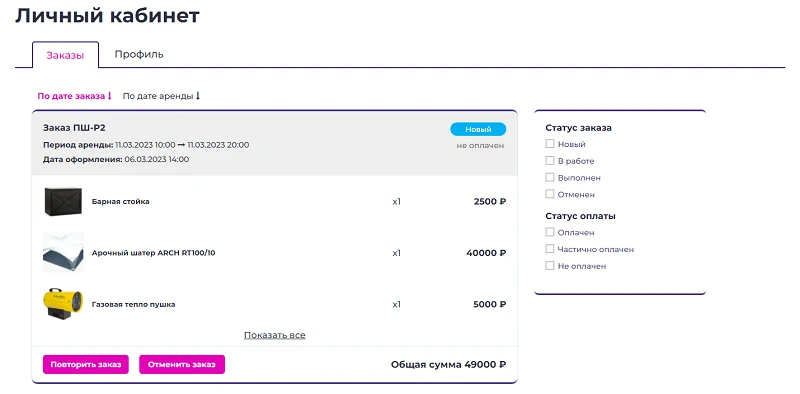Click the Повторить заказ button
The height and width of the screenshot is (394, 800).
click(86, 364)
